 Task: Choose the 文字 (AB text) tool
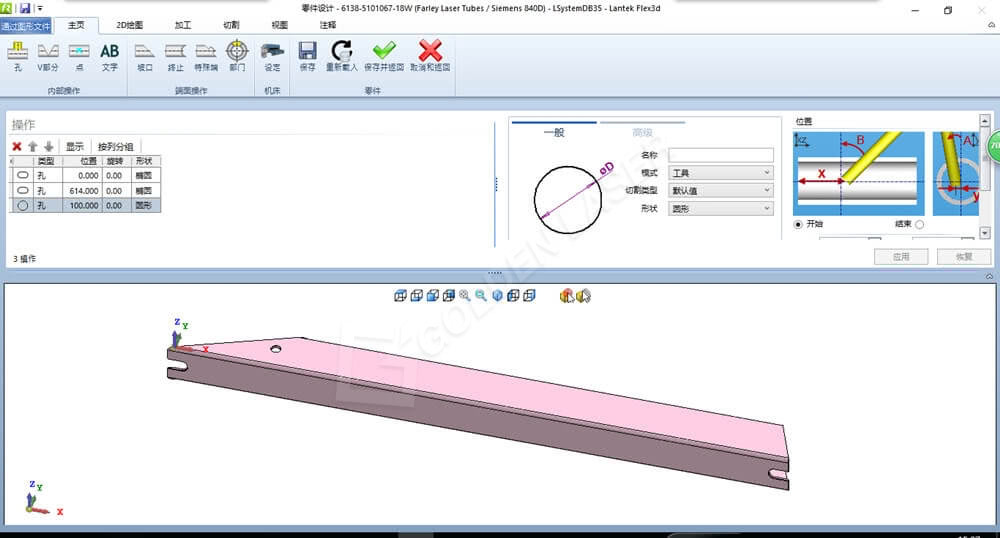(x=109, y=55)
